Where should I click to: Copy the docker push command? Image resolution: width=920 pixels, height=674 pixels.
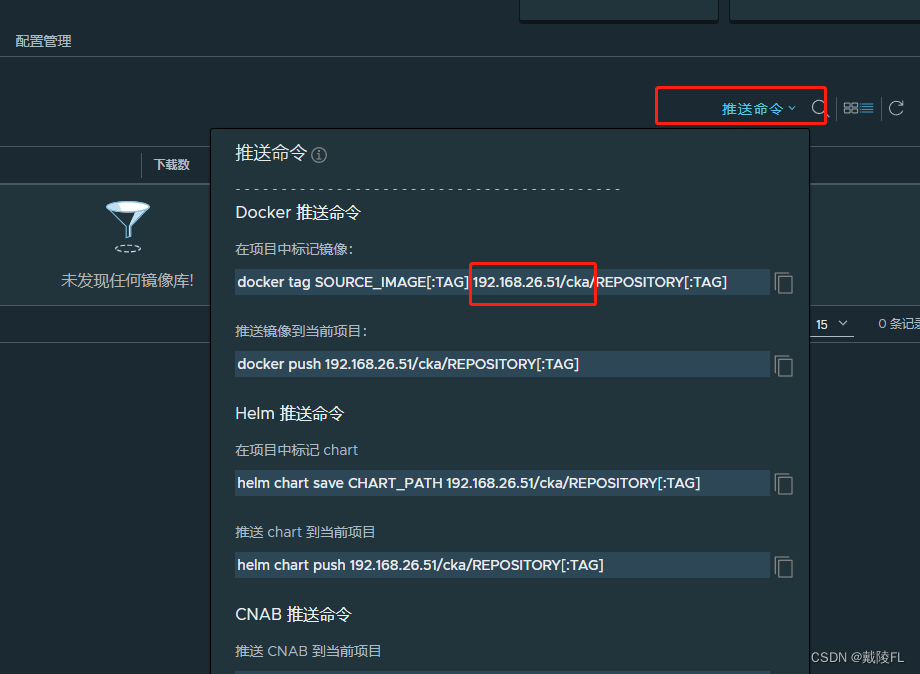click(784, 365)
